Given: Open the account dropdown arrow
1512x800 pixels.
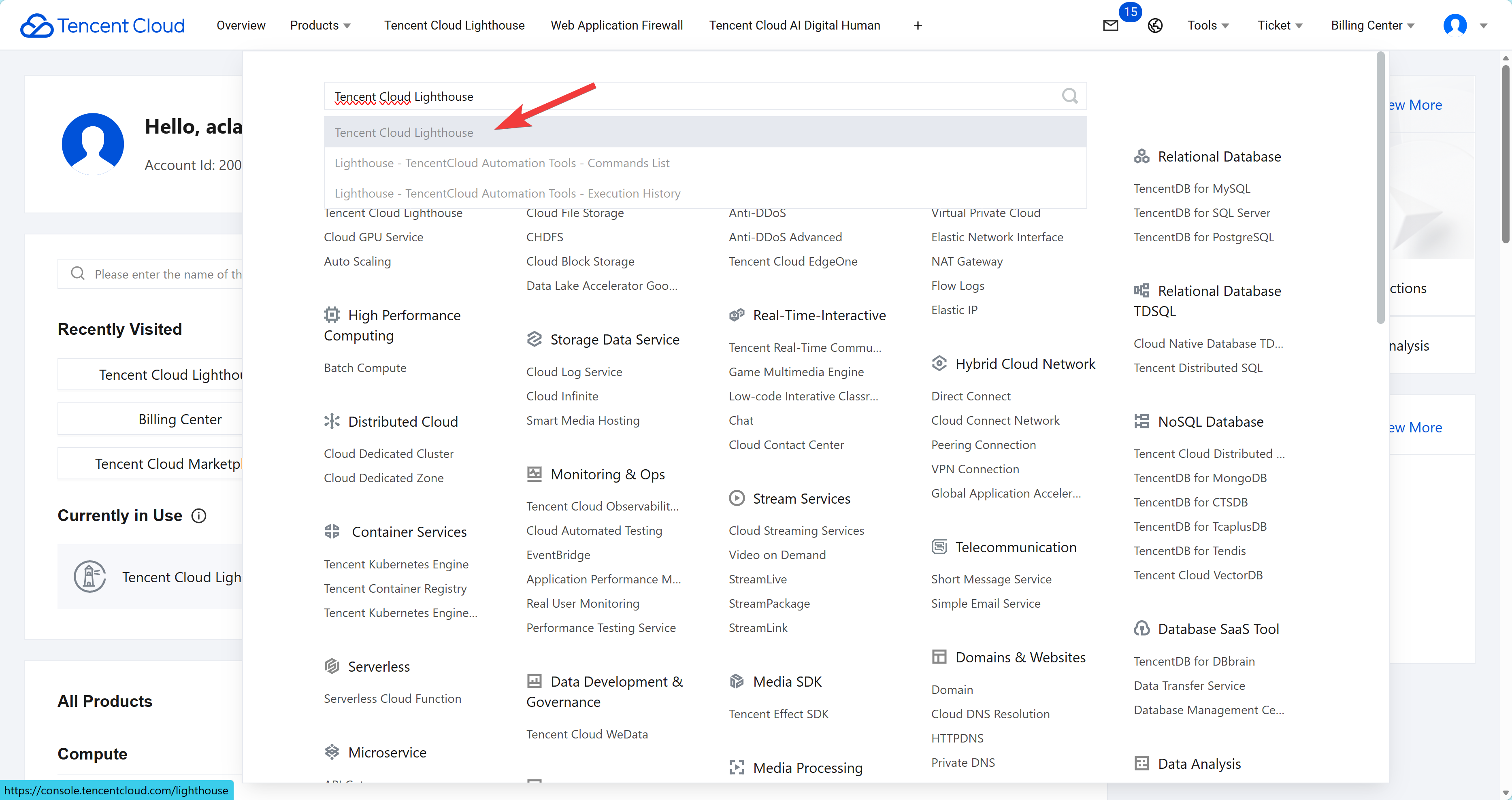Looking at the screenshot, I should point(1483,26).
